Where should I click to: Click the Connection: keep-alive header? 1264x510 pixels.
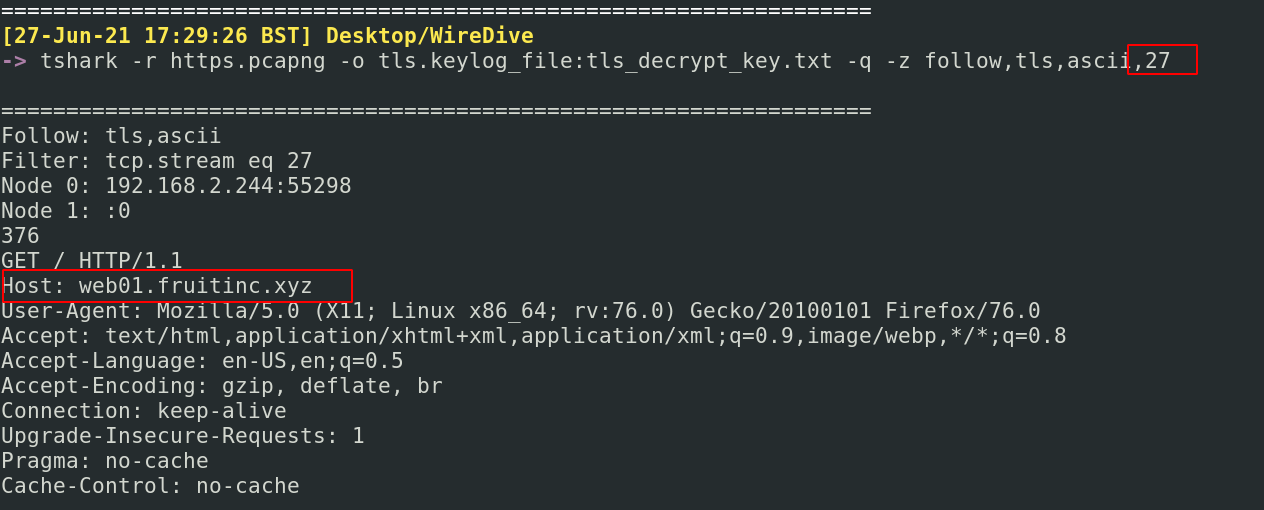tap(144, 411)
